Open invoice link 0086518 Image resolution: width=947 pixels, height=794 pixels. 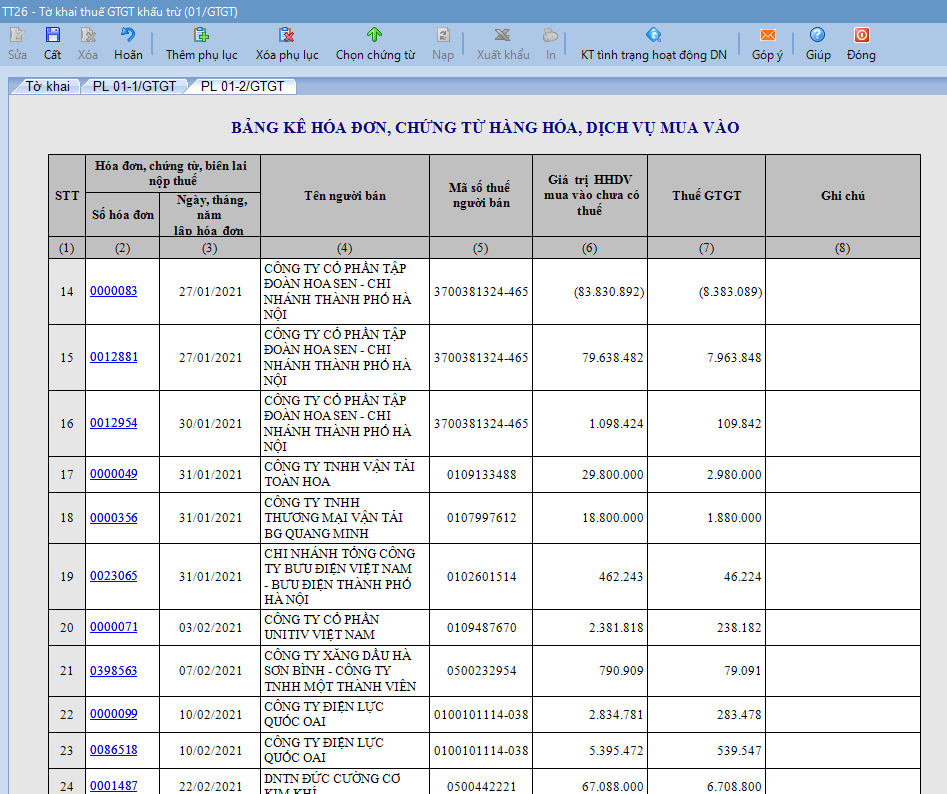[x=114, y=749]
